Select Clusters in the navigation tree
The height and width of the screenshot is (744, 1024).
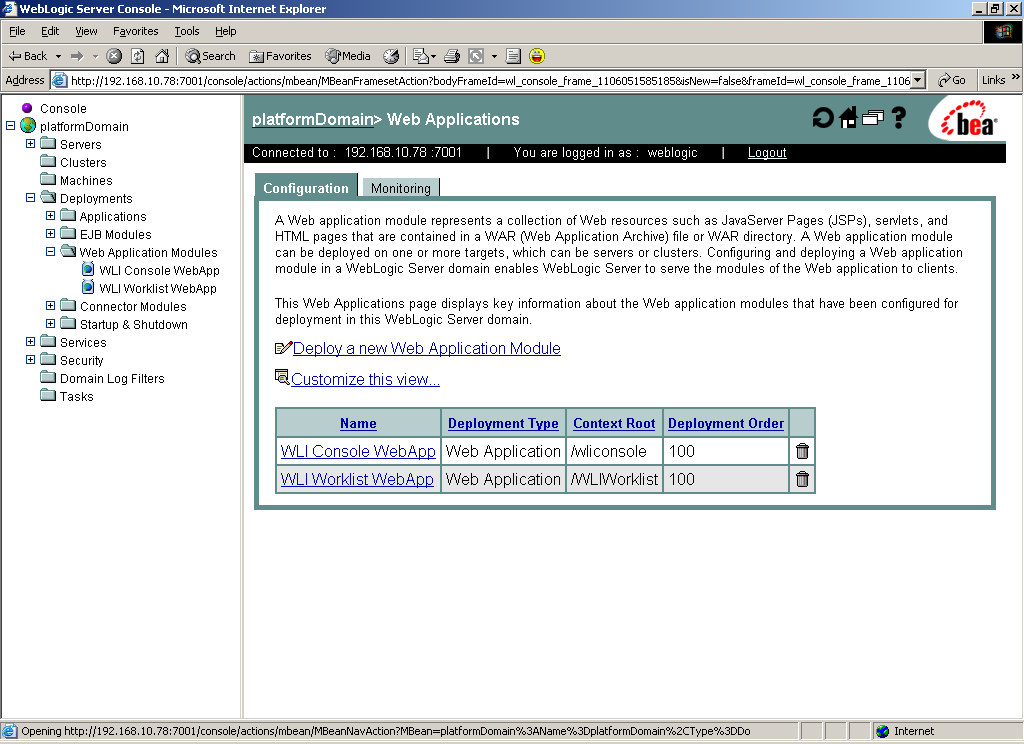click(83, 162)
